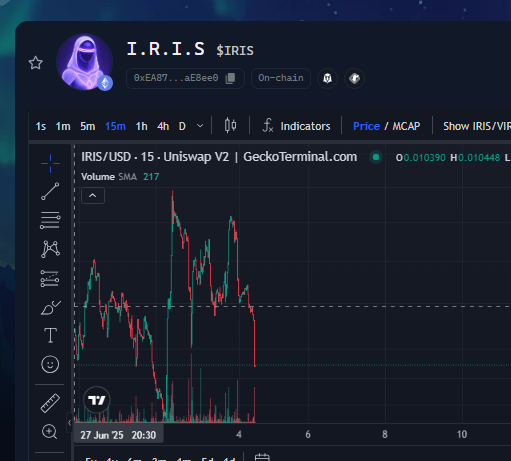
Task: Copy the 0xEA87...aE8ee0 contract address
Action: [x=230, y=78]
